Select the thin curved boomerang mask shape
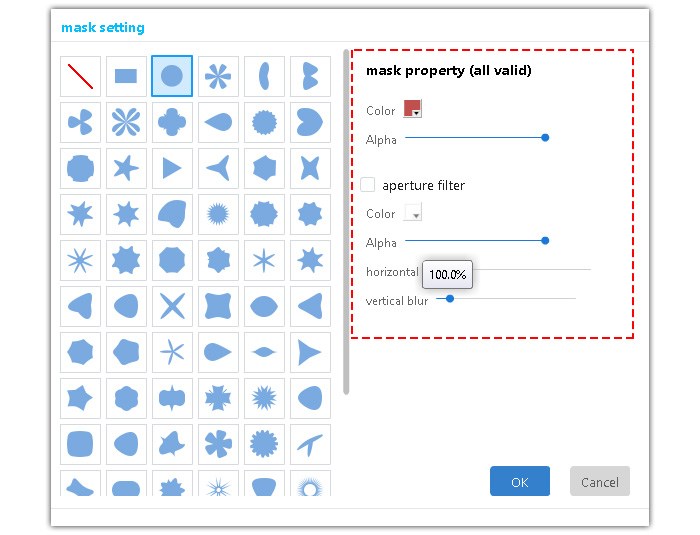The height and width of the screenshot is (535, 700). tap(310, 444)
